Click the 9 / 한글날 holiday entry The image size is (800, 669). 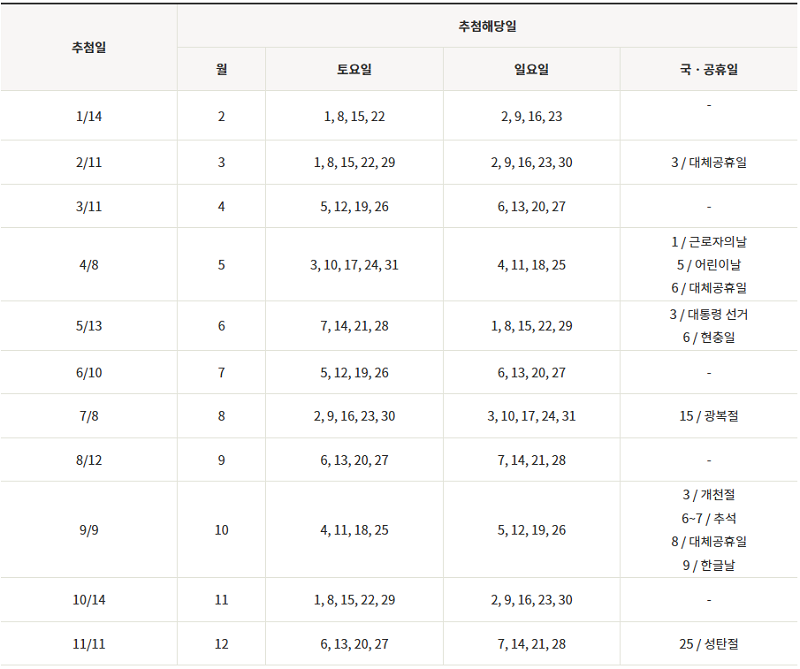(x=708, y=565)
